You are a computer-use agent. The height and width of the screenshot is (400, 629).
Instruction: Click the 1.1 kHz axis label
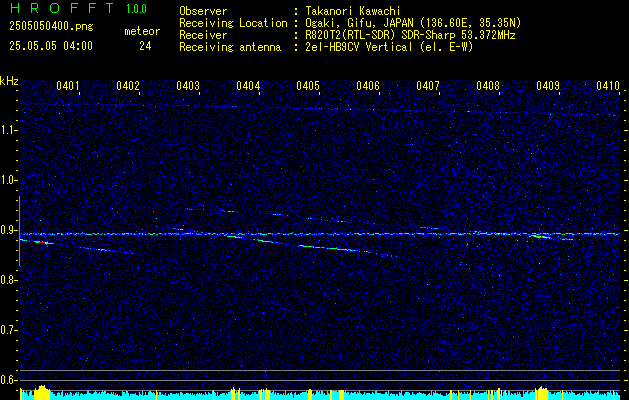click(9, 130)
